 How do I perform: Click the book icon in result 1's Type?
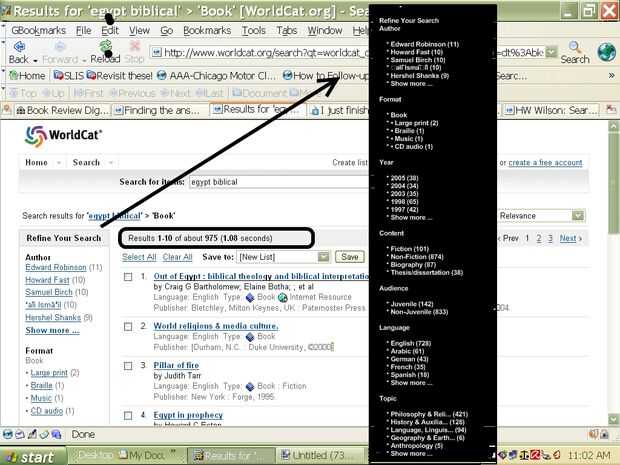250,297
